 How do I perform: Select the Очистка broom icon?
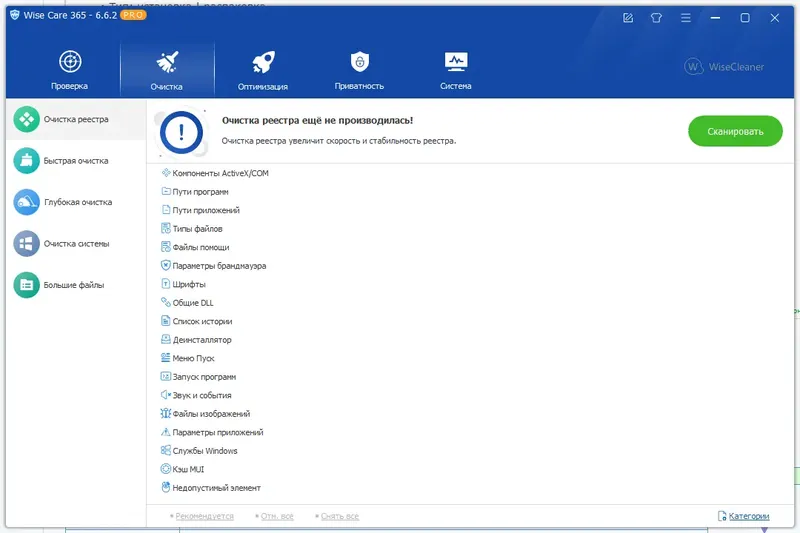[x=167, y=62]
